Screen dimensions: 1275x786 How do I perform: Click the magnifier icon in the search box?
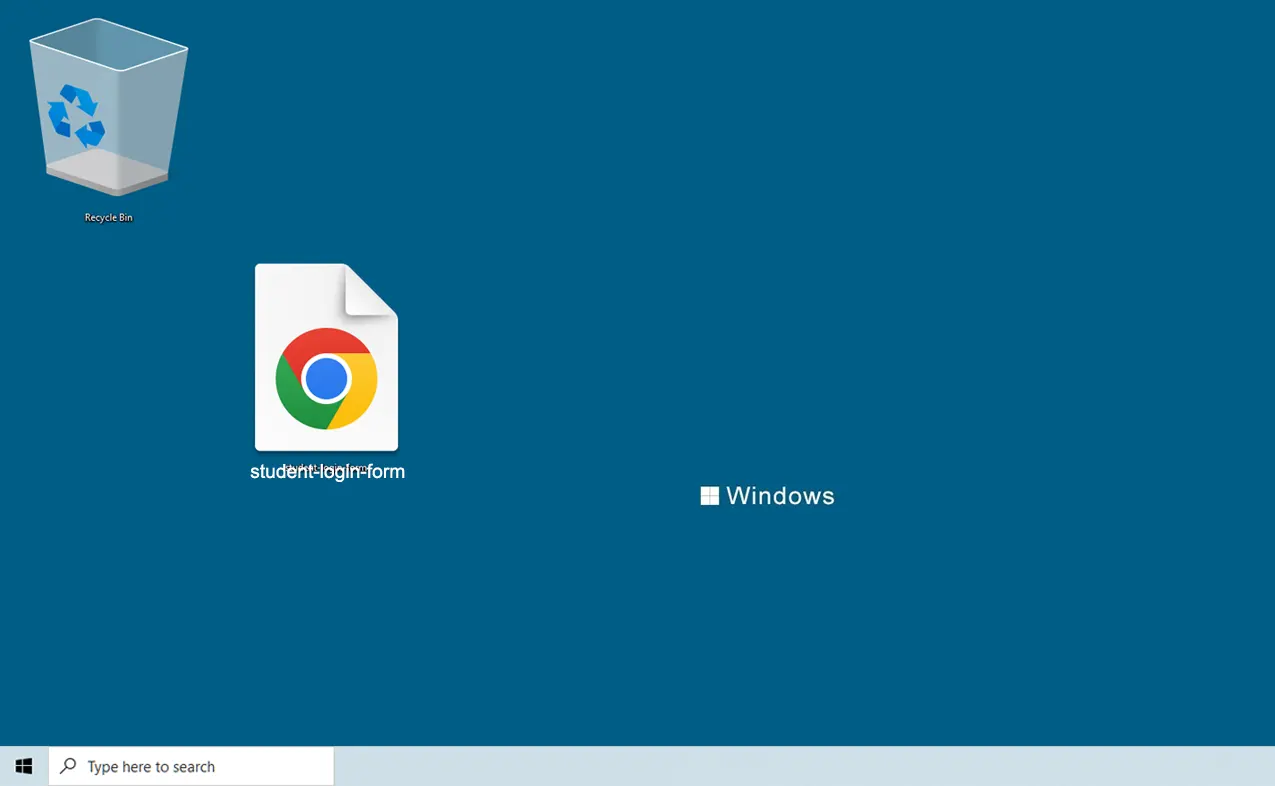(x=68, y=766)
